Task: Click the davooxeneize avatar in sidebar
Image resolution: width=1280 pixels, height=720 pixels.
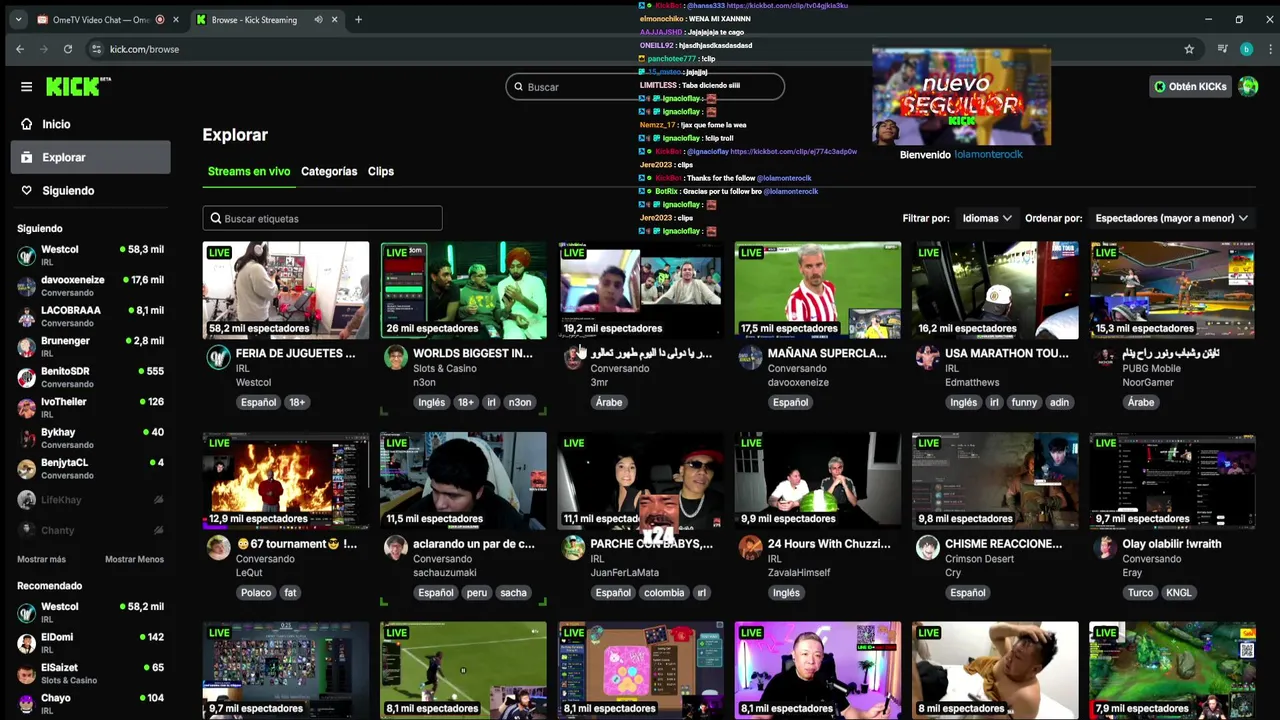Action: [x=27, y=286]
